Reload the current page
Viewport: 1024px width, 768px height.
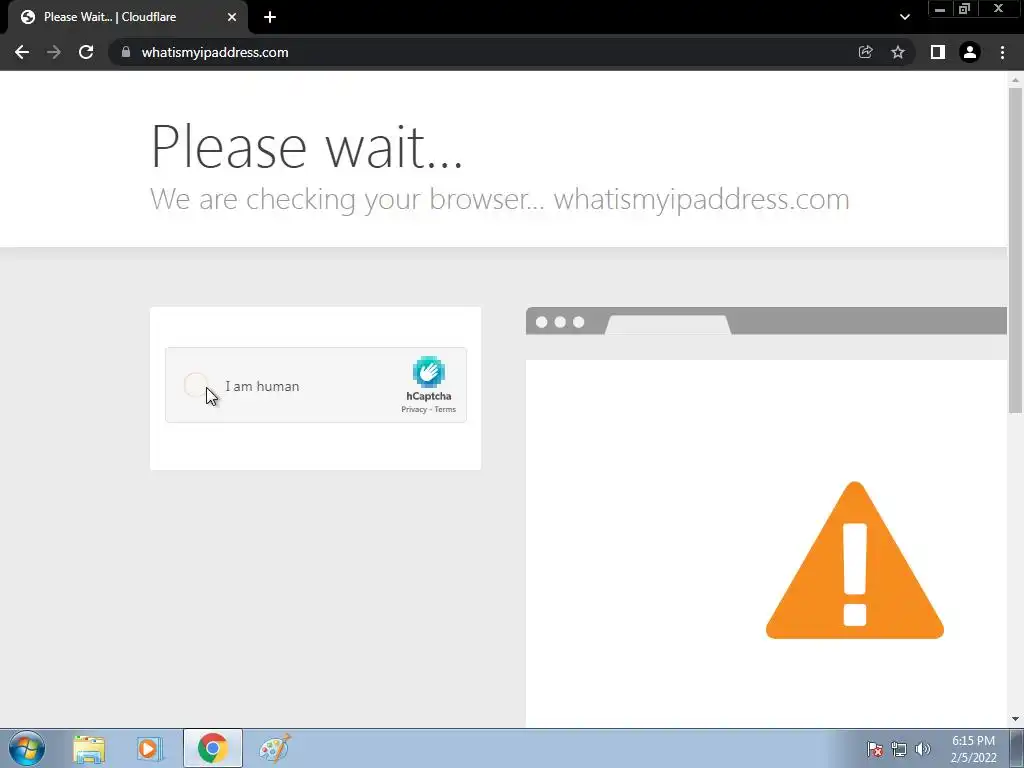[x=86, y=52]
